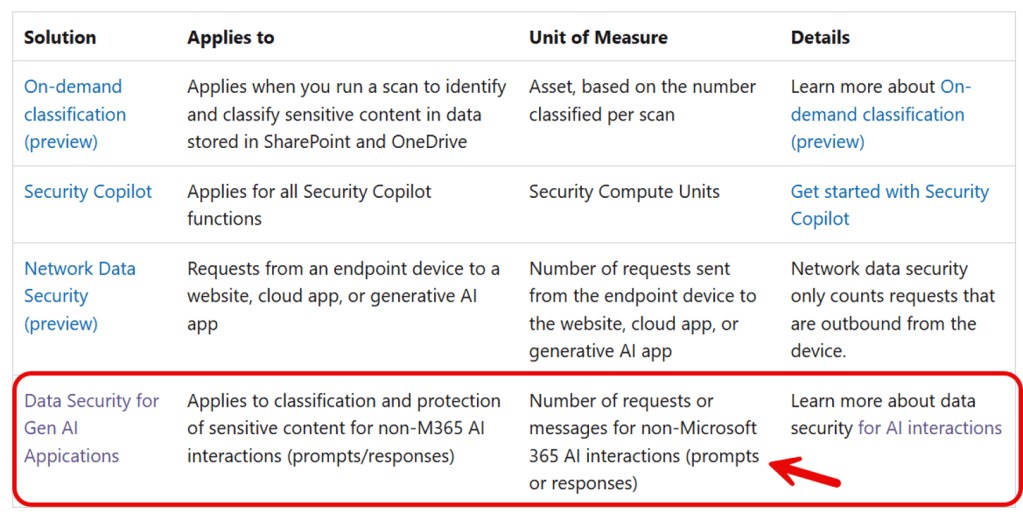1023x520 pixels.
Task: Click the Applies to column header
Action: pos(230,38)
